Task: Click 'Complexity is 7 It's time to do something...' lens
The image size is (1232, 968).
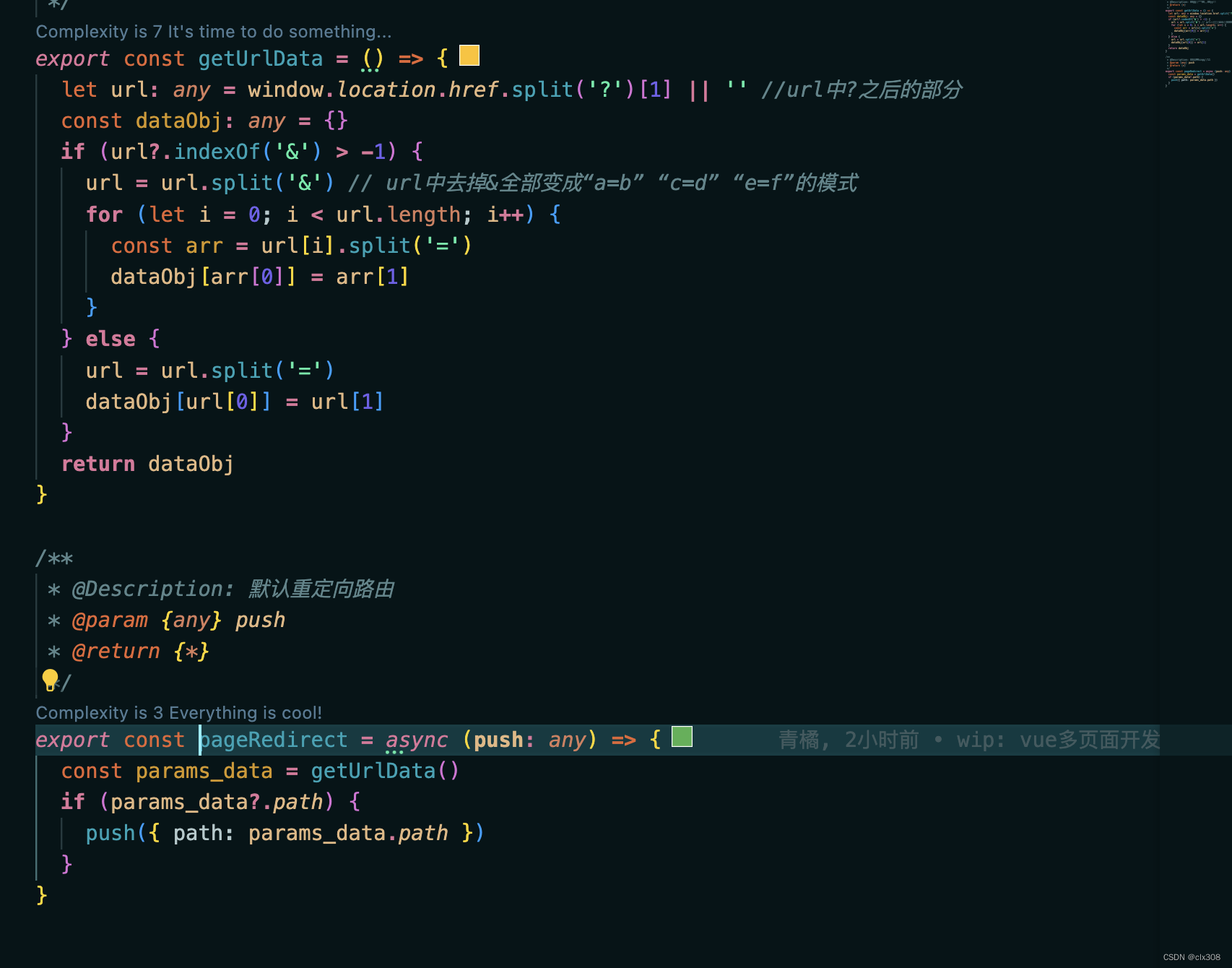Action: coord(214,32)
